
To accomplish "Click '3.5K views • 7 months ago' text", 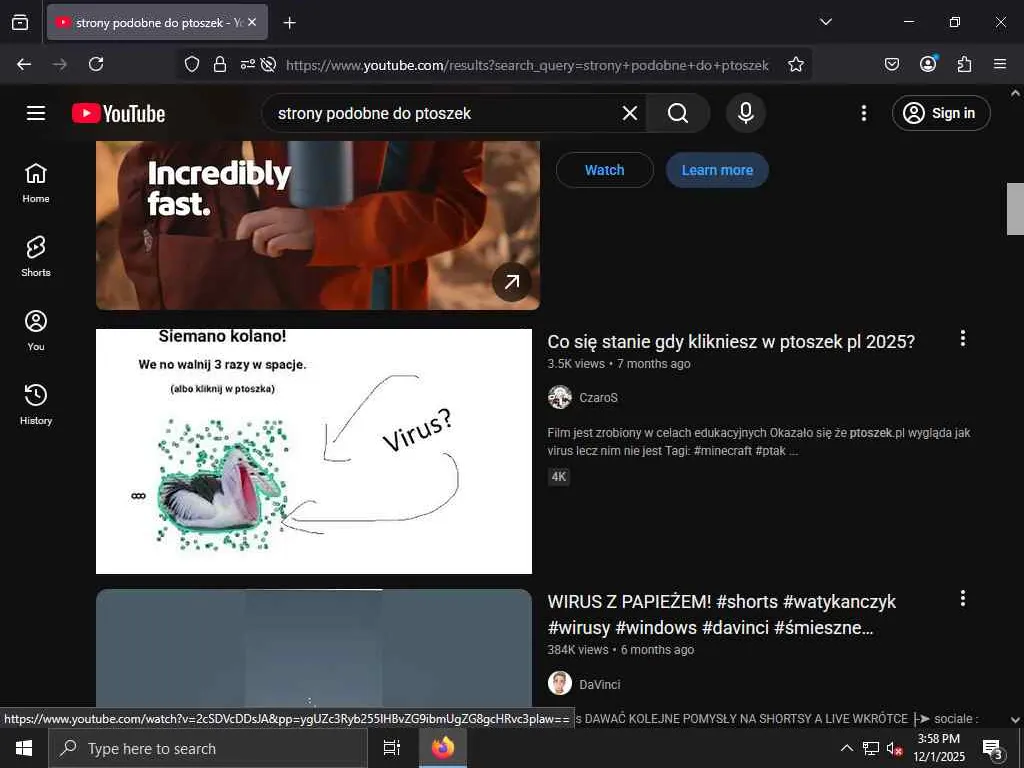I will tap(618, 364).
